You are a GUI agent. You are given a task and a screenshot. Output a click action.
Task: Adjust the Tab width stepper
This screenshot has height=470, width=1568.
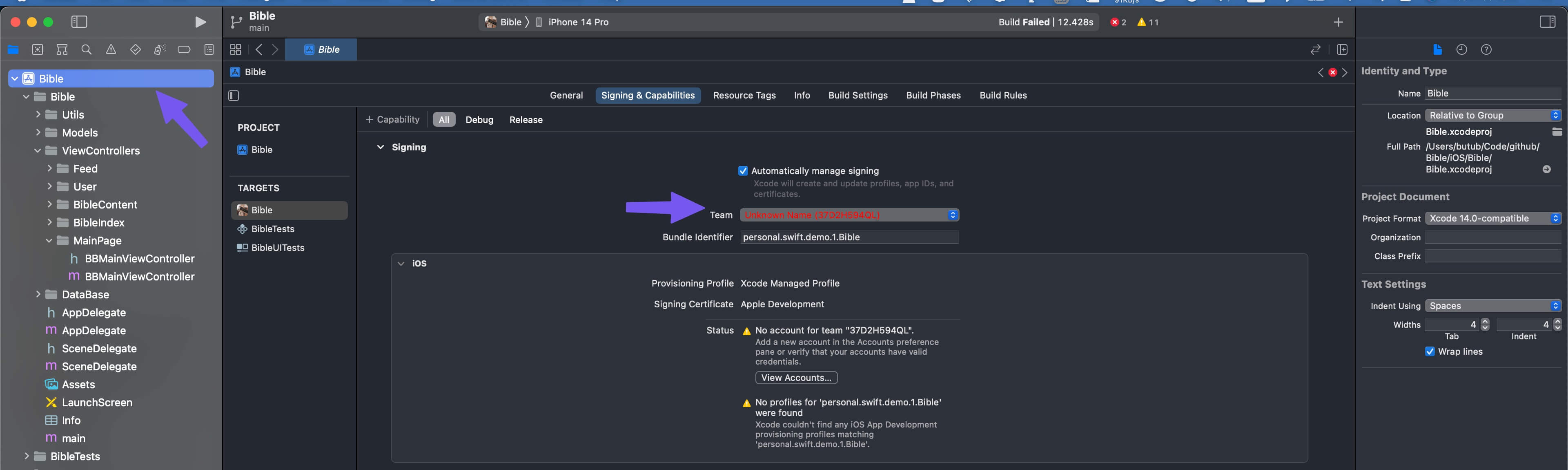[1485, 325]
